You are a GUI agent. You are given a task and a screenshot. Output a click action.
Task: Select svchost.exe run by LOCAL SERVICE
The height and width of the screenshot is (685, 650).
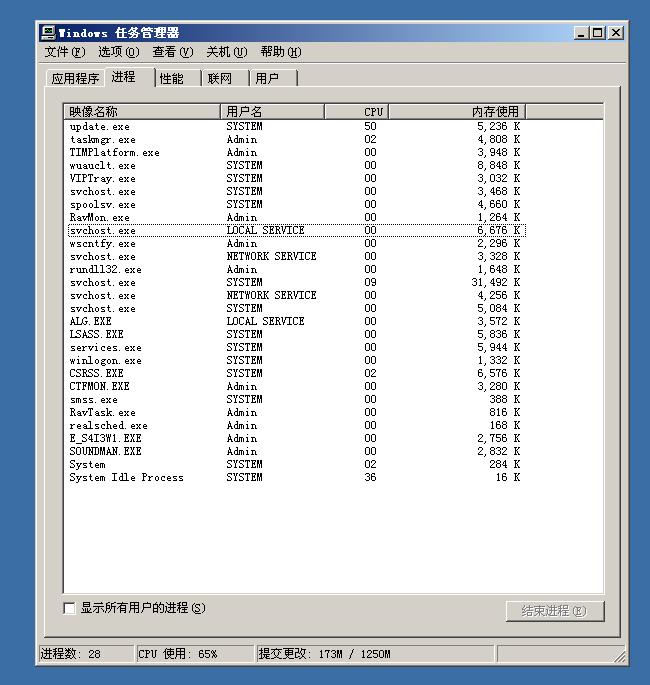[297, 231]
